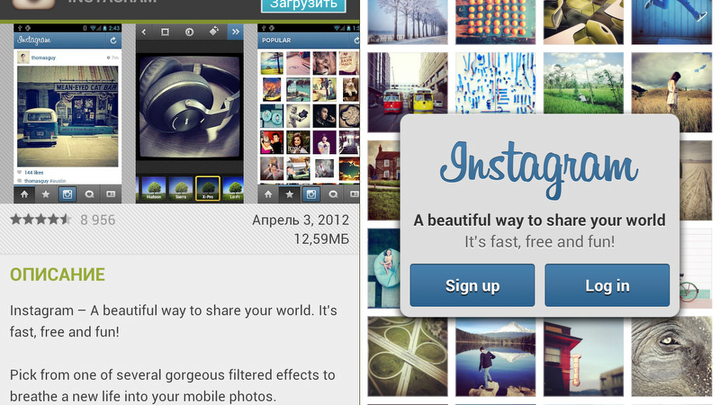The width and height of the screenshot is (720, 405).
Task: Toggle the square frame icon in the editor toolbar
Action: (x=165, y=32)
